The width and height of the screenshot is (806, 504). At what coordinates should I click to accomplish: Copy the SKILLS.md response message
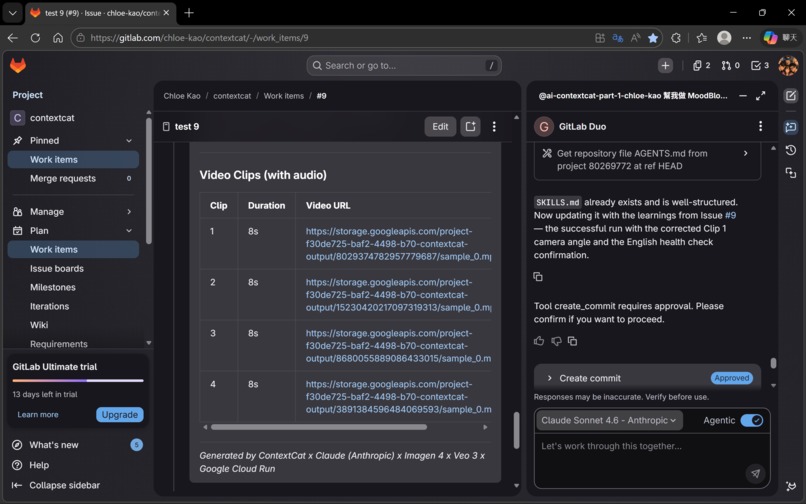(x=538, y=277)
